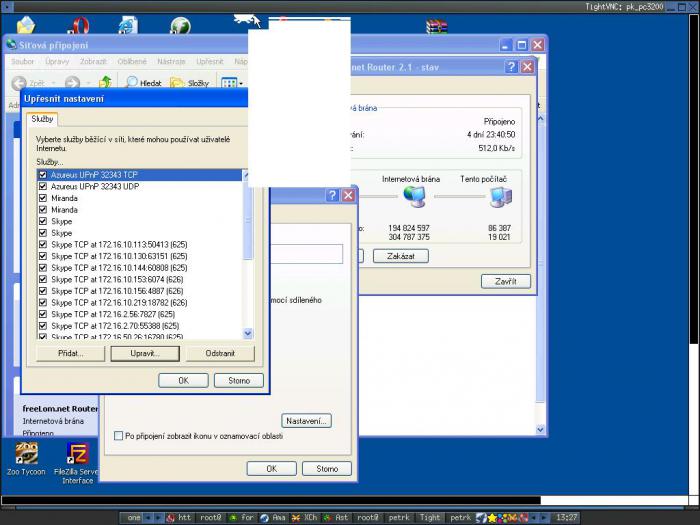Open the Oblíbené menu
The width and height of the screenshot is (700, 525).
(x=132, y=62)
